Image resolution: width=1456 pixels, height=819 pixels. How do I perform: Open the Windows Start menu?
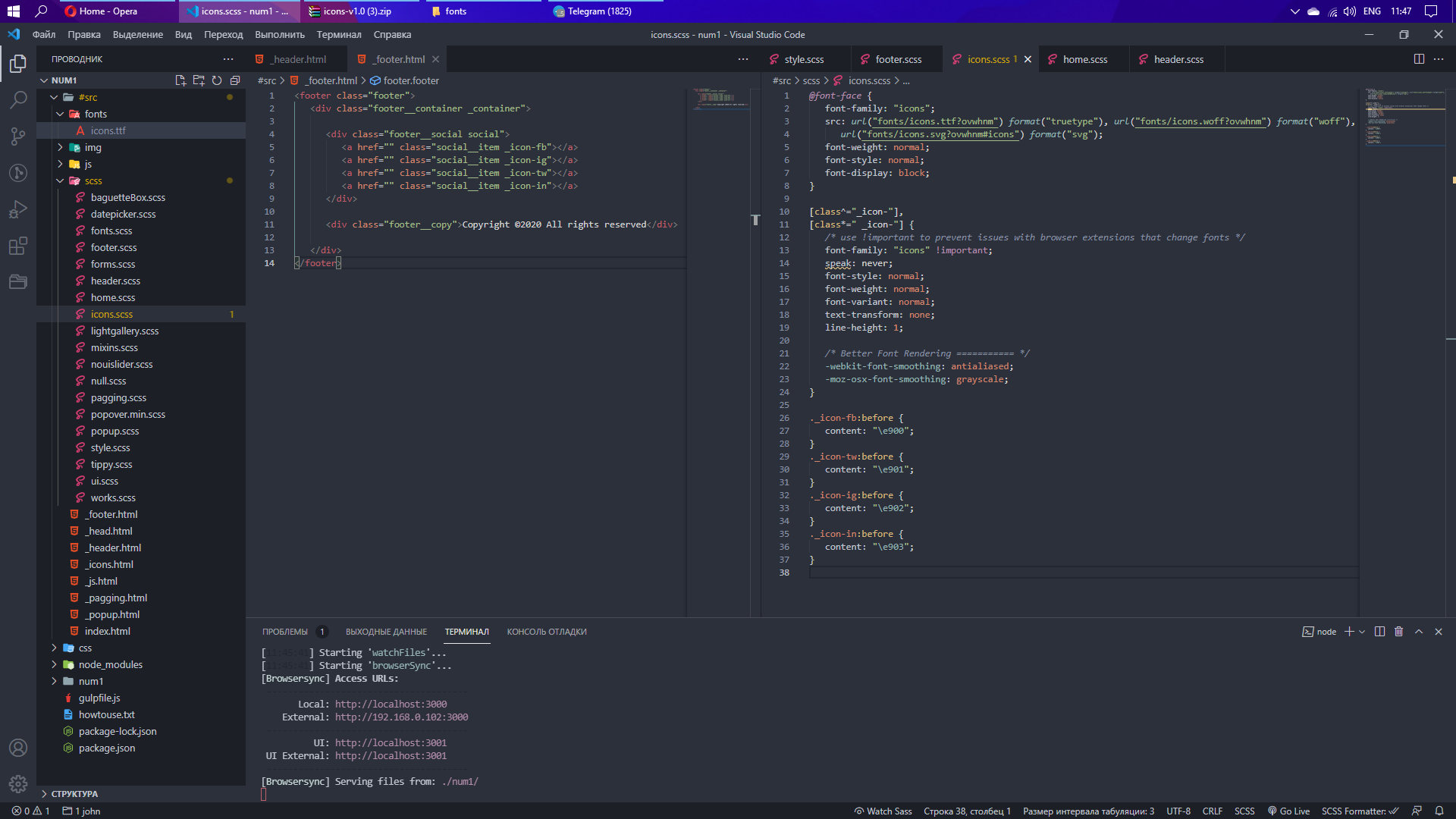coord(13,11)
